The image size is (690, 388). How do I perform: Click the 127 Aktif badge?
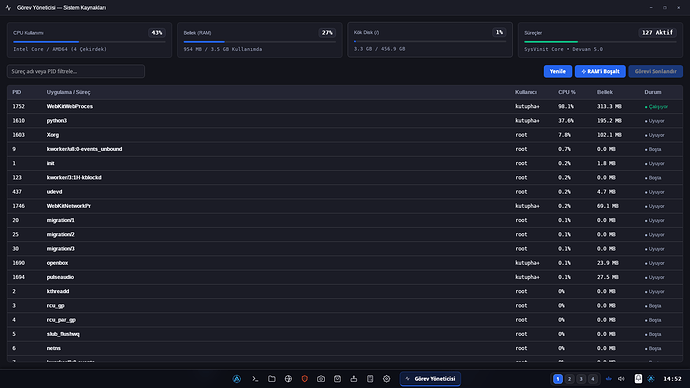657,33
